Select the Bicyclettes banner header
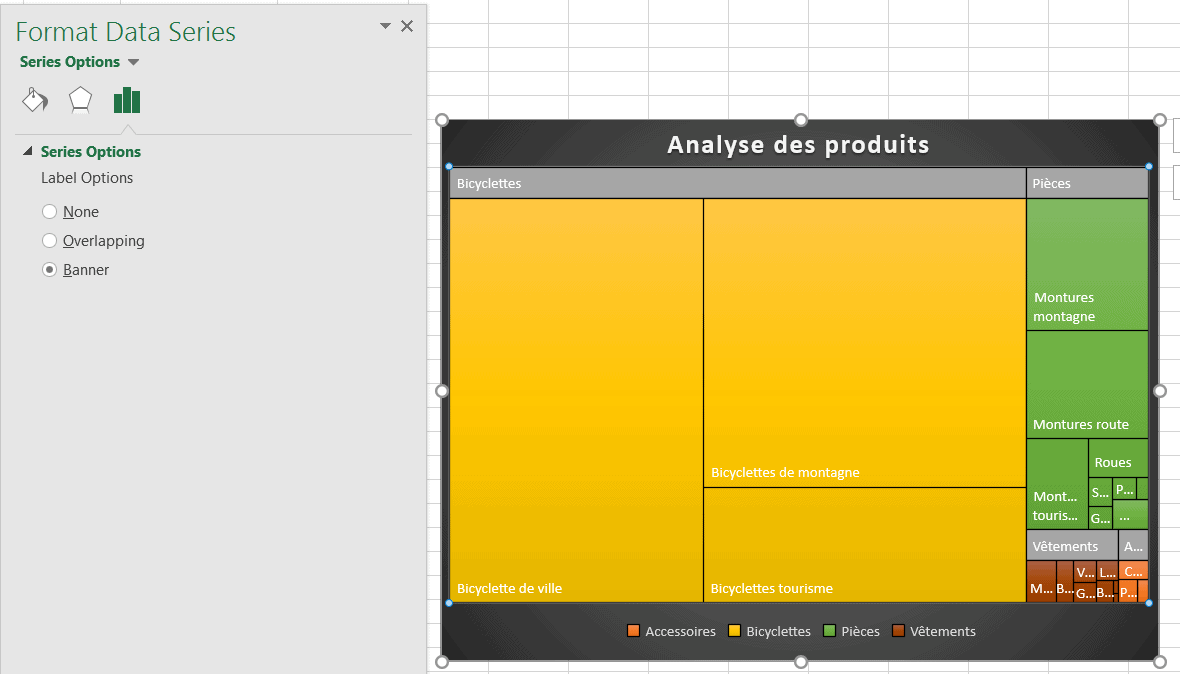Screen dimensions: 1180x674 point(737,184)
